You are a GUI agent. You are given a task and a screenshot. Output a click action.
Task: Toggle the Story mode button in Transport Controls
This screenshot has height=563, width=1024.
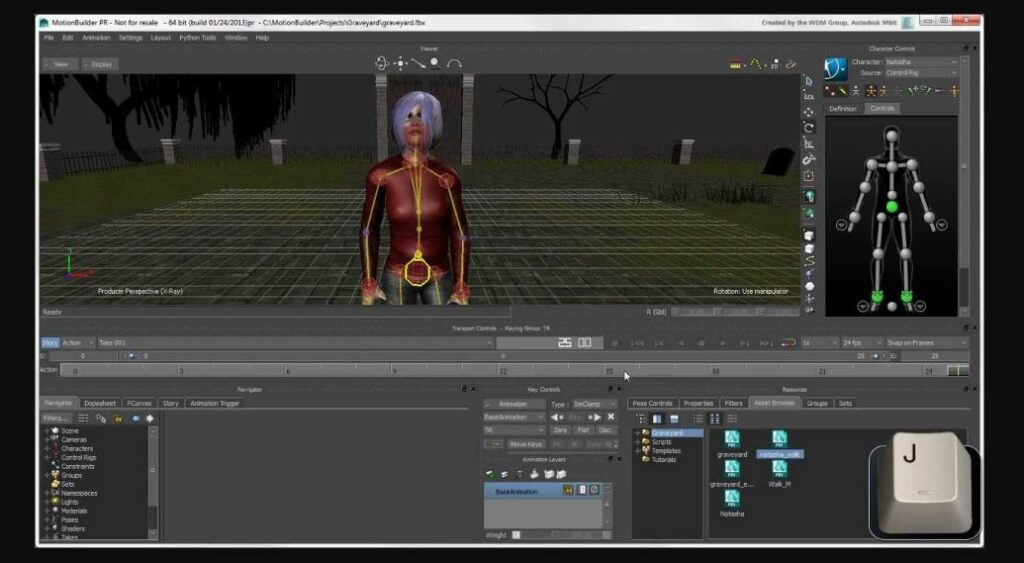[50, 343]
